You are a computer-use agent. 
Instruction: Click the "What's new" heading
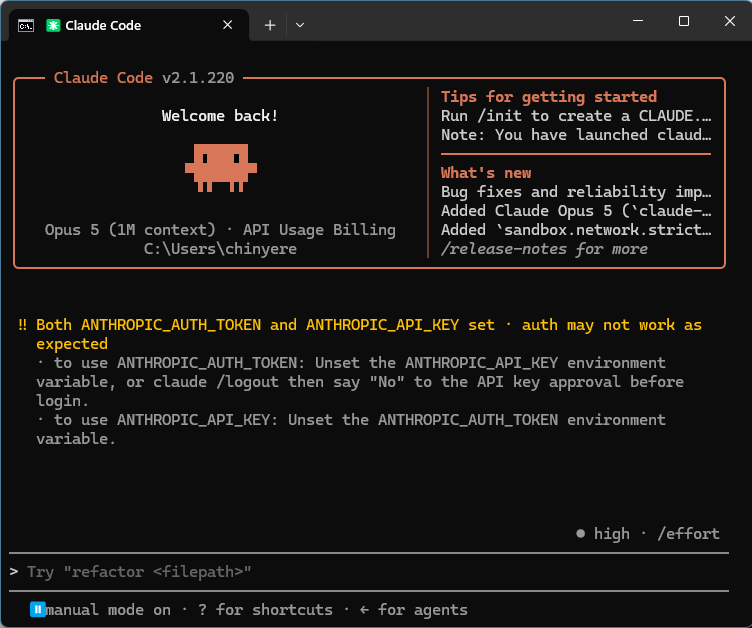486,173
